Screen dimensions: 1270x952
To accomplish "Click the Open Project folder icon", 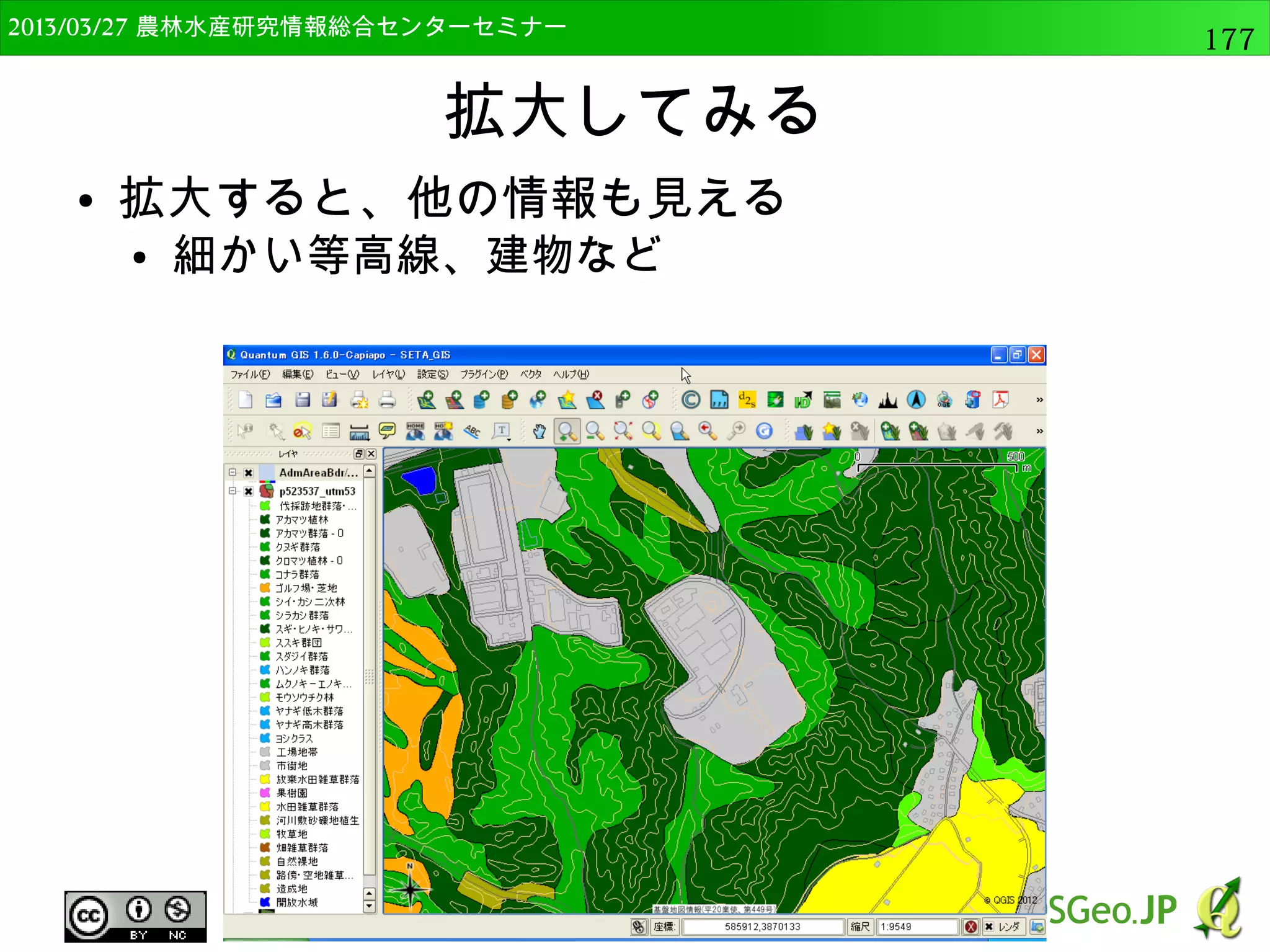I will [273, 400].
